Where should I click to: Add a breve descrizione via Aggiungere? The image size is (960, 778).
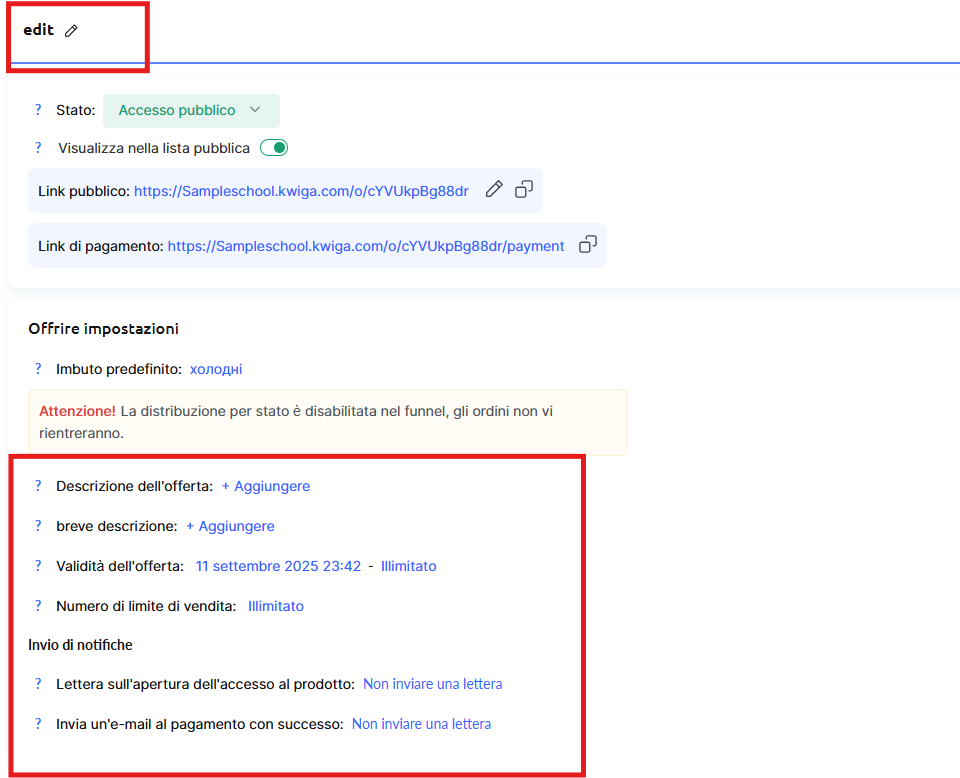coord(230,526)
